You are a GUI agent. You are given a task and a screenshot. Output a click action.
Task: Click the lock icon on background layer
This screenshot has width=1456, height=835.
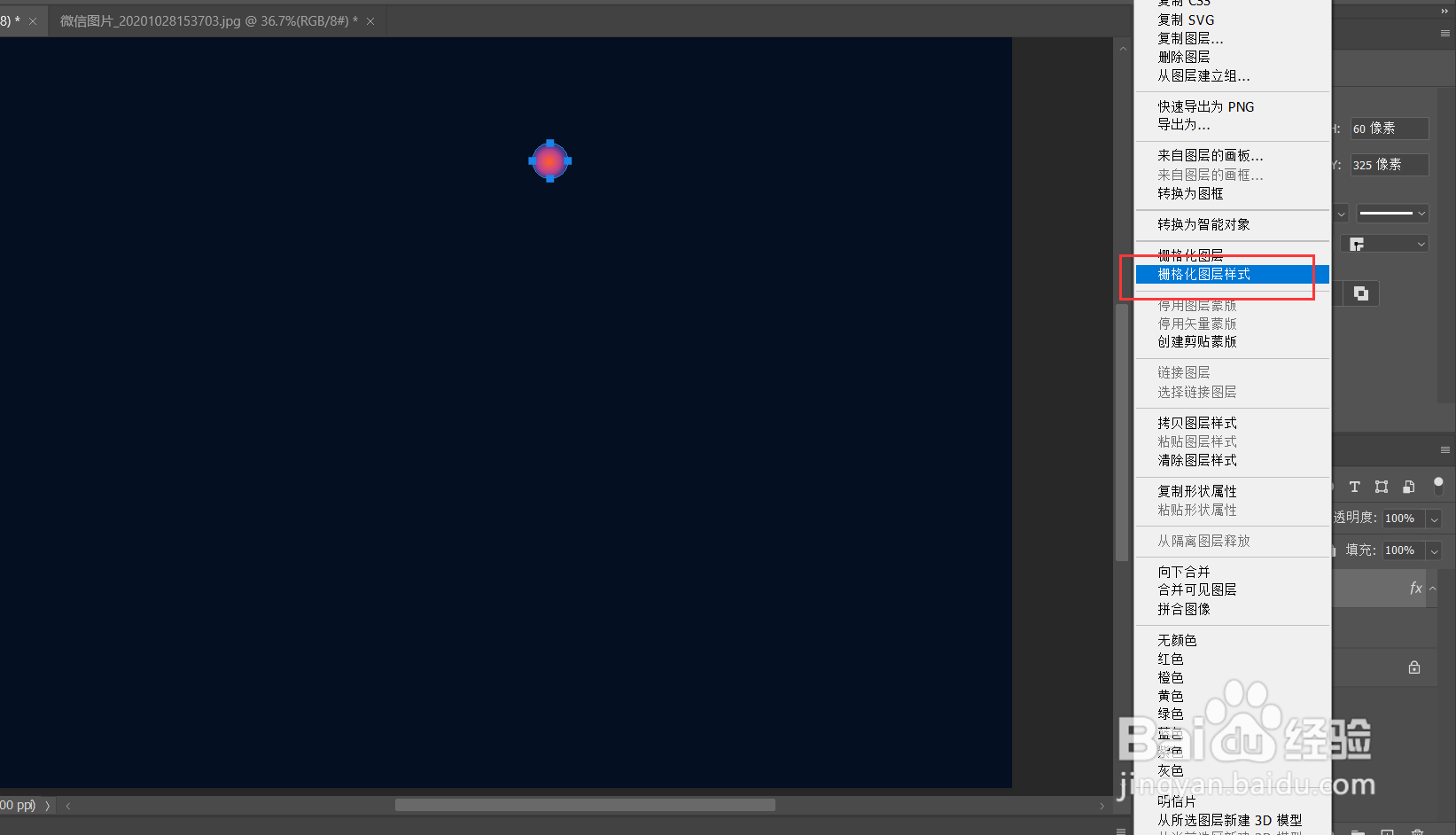pos(1414,667)
